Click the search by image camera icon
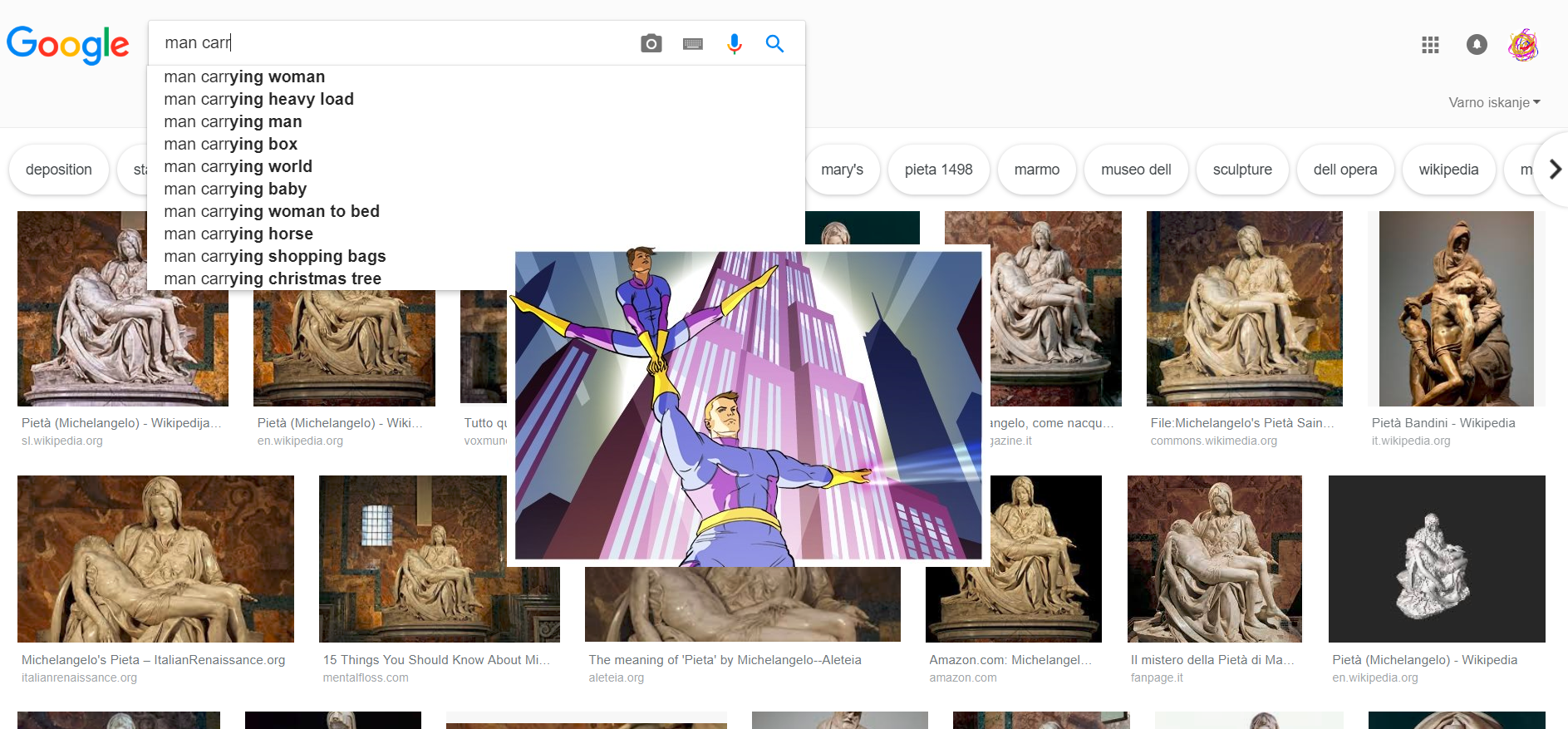 coord(651,43)
